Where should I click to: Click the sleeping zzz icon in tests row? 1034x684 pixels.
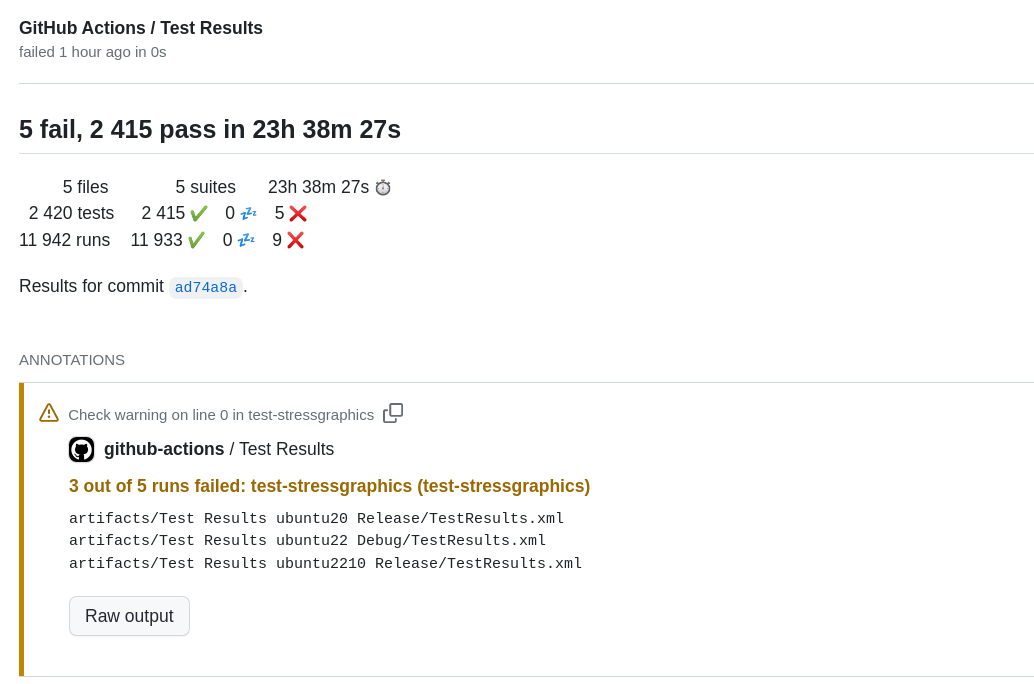249,214
